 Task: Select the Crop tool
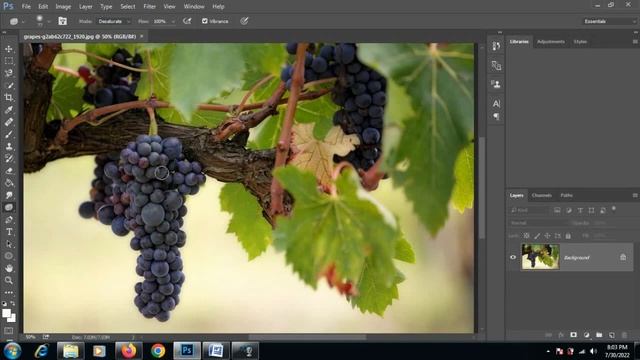click(9, 98)
